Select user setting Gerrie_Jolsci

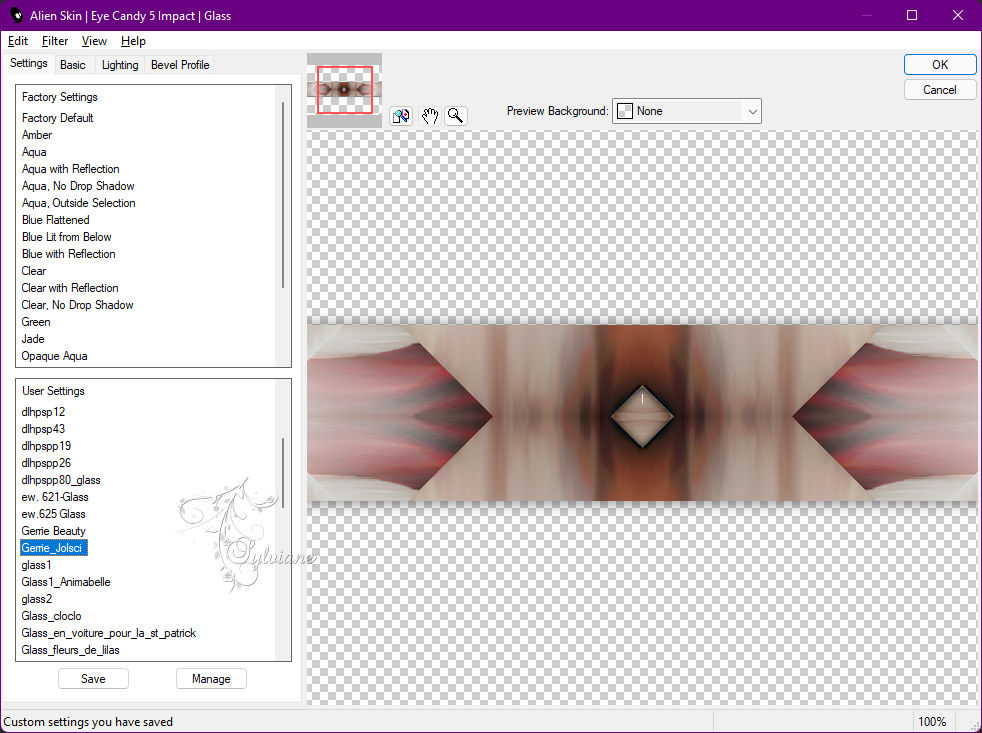pos(53,548)
